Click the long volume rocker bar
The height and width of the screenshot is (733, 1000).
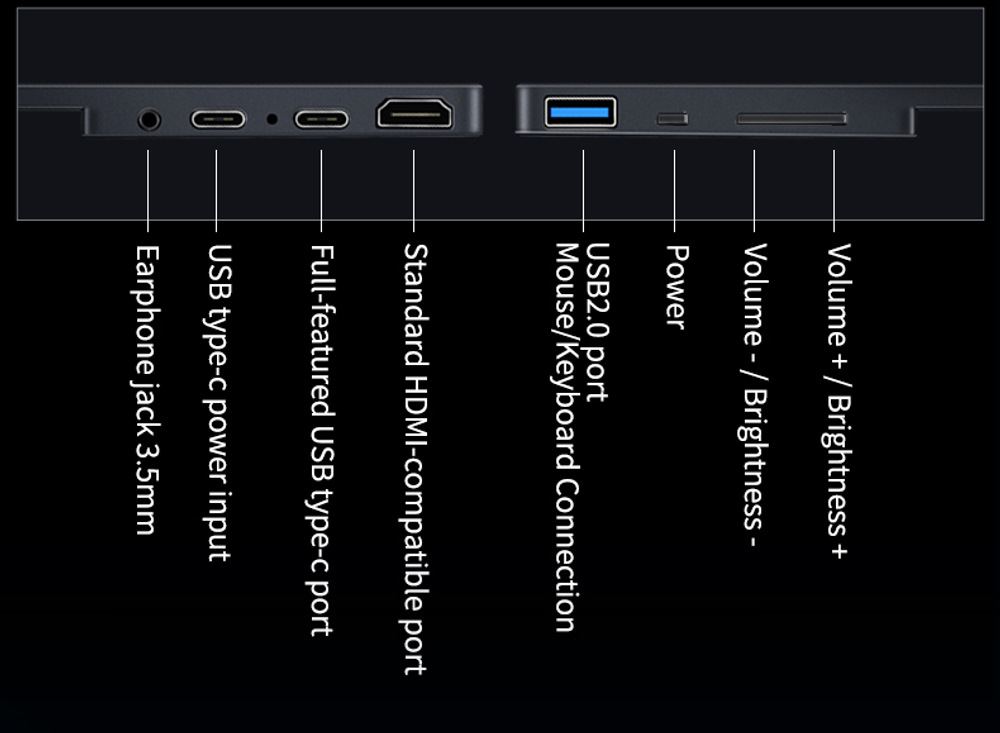792,119
